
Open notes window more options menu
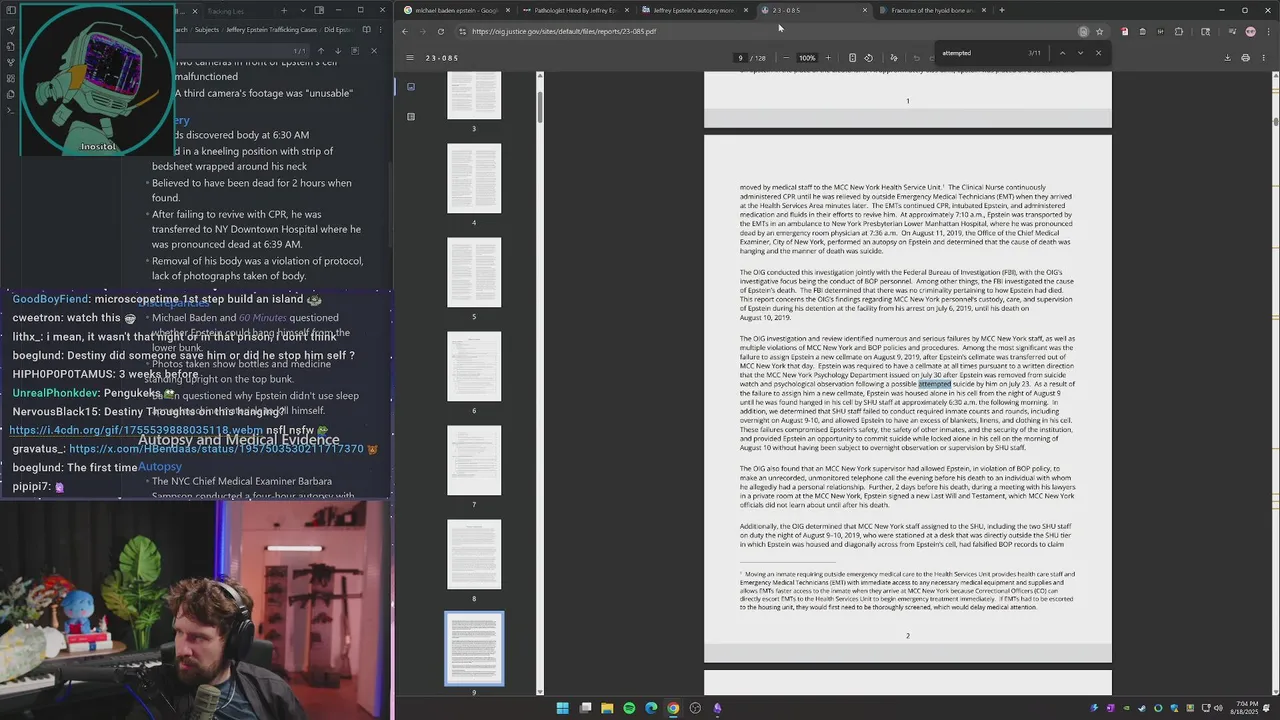(x=381, y=30)
